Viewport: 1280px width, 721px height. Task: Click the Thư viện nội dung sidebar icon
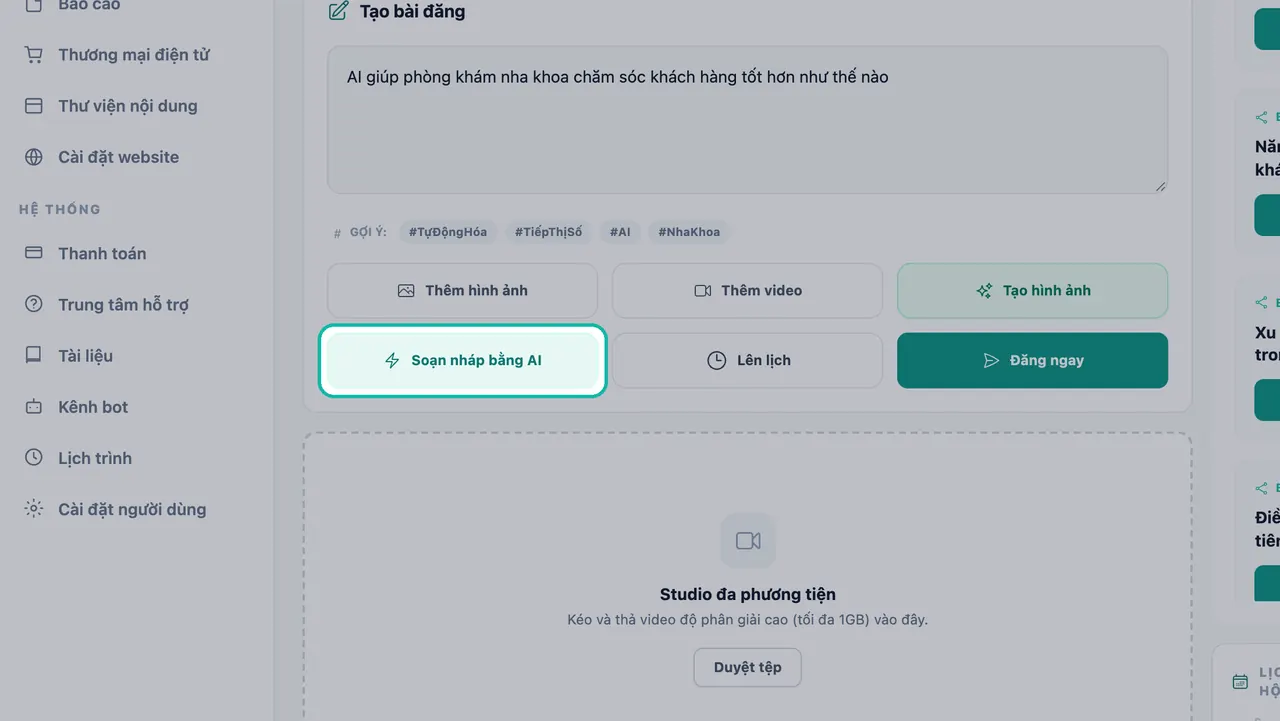pos(34,106)
